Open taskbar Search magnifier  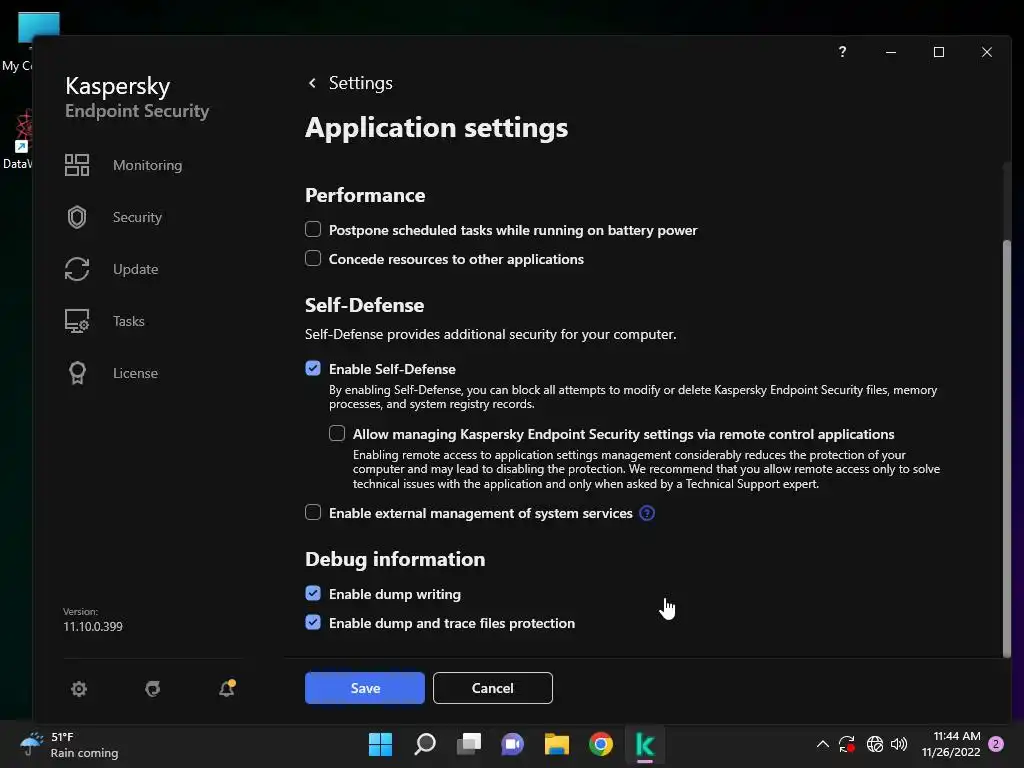pyautogui.click(x=424, y=744)
